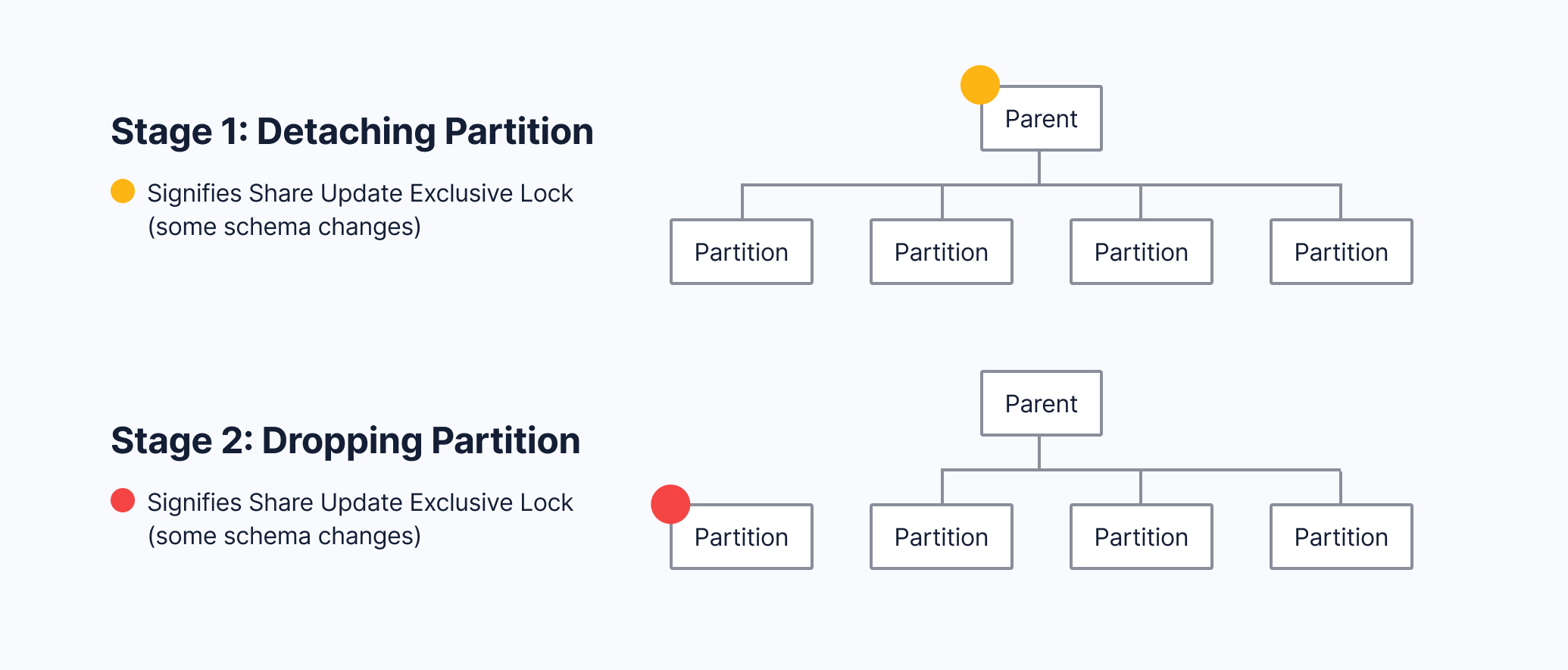Click Stage 2 'Signifies Share Update Exclusive Lock' text

(360, 502)
